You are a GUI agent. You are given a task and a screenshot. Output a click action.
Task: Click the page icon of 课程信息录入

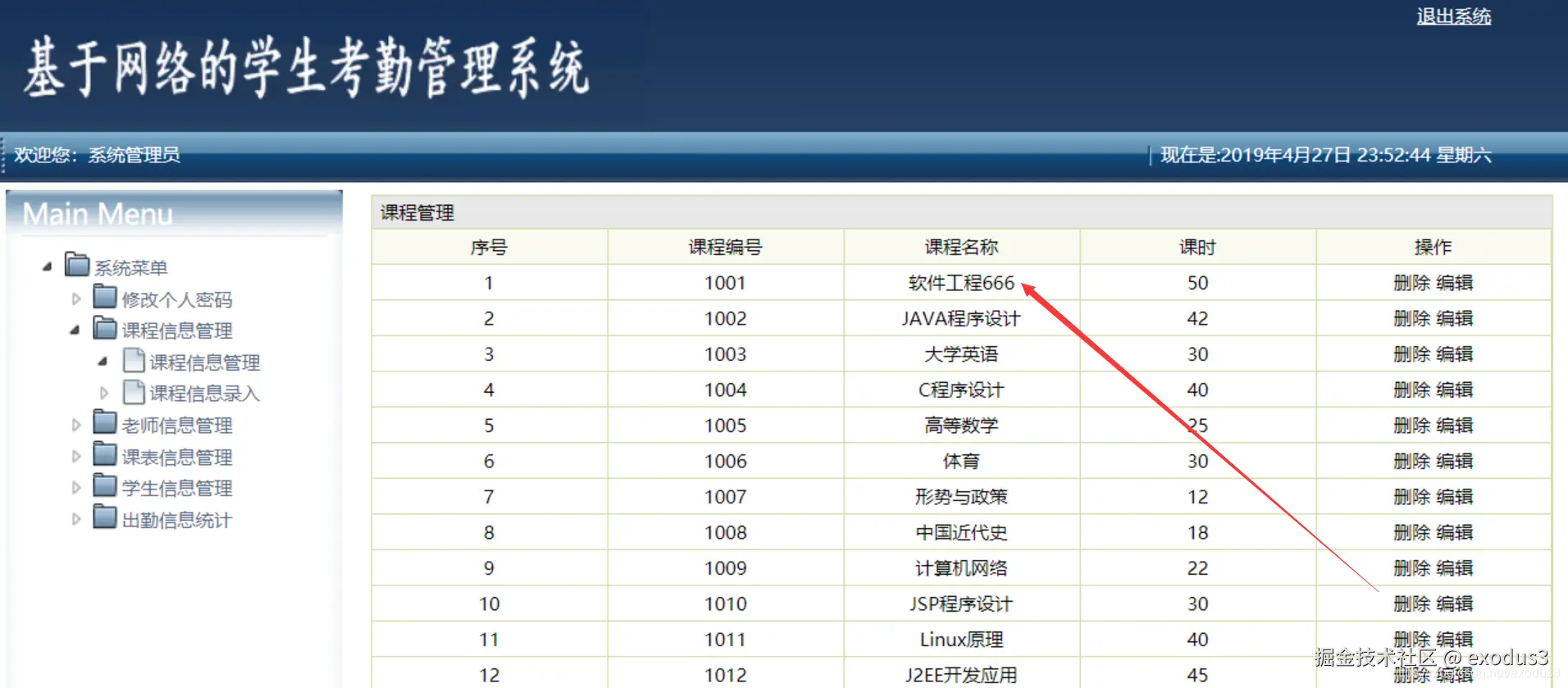pos(134,391)
